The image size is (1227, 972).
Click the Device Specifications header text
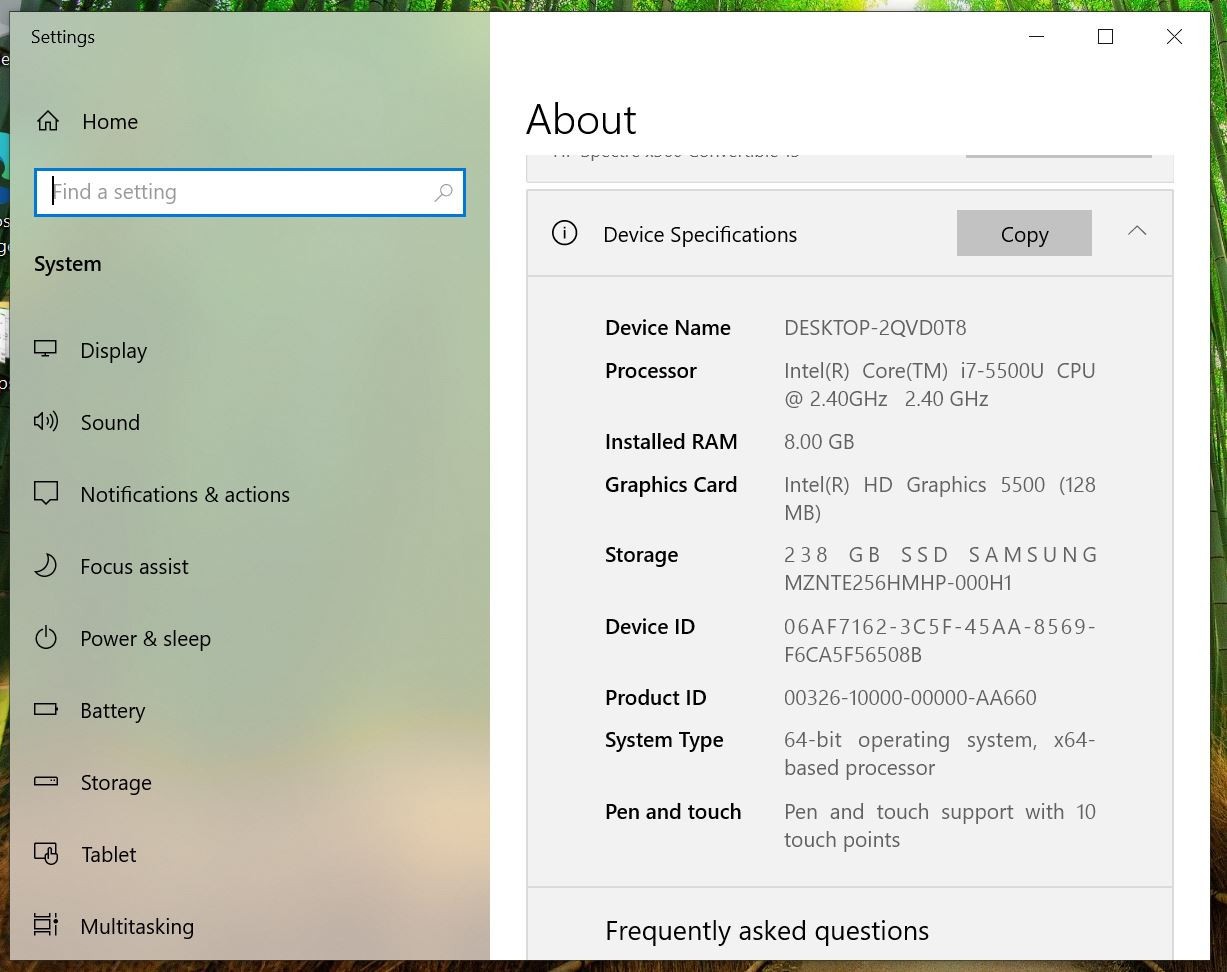click(700, 234)
